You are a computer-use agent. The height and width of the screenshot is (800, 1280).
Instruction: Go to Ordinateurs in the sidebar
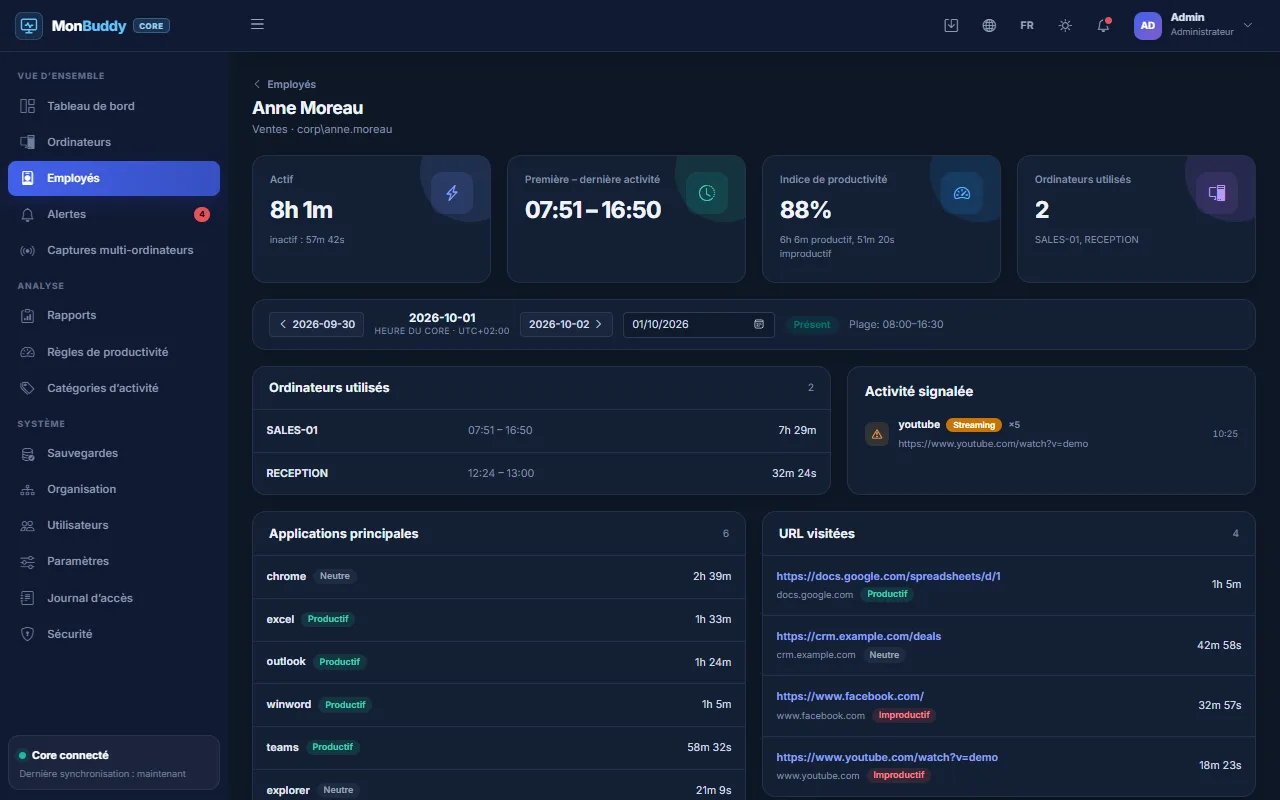(114, 142)
